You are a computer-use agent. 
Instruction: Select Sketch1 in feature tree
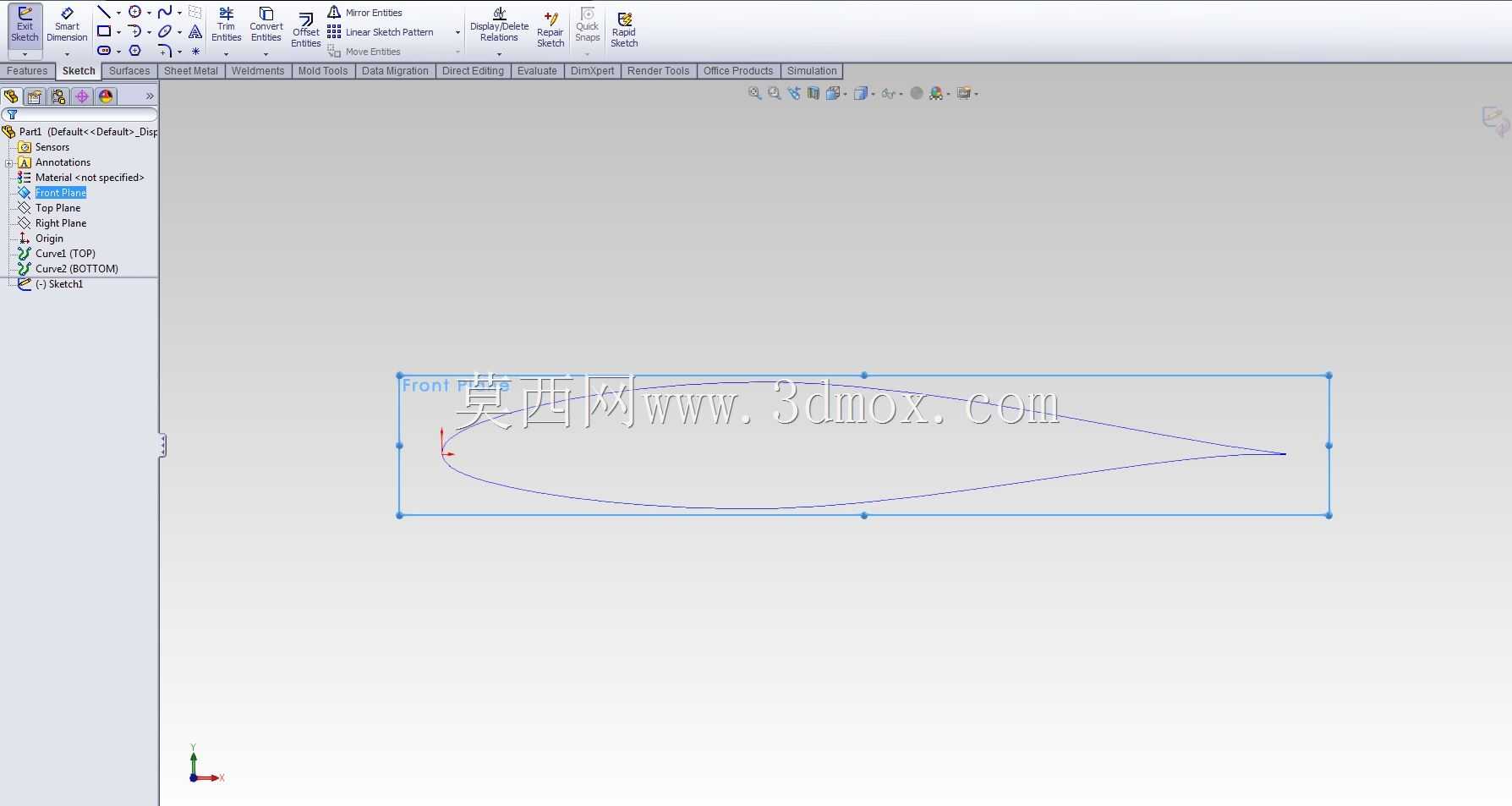click(x=59, y=284)
